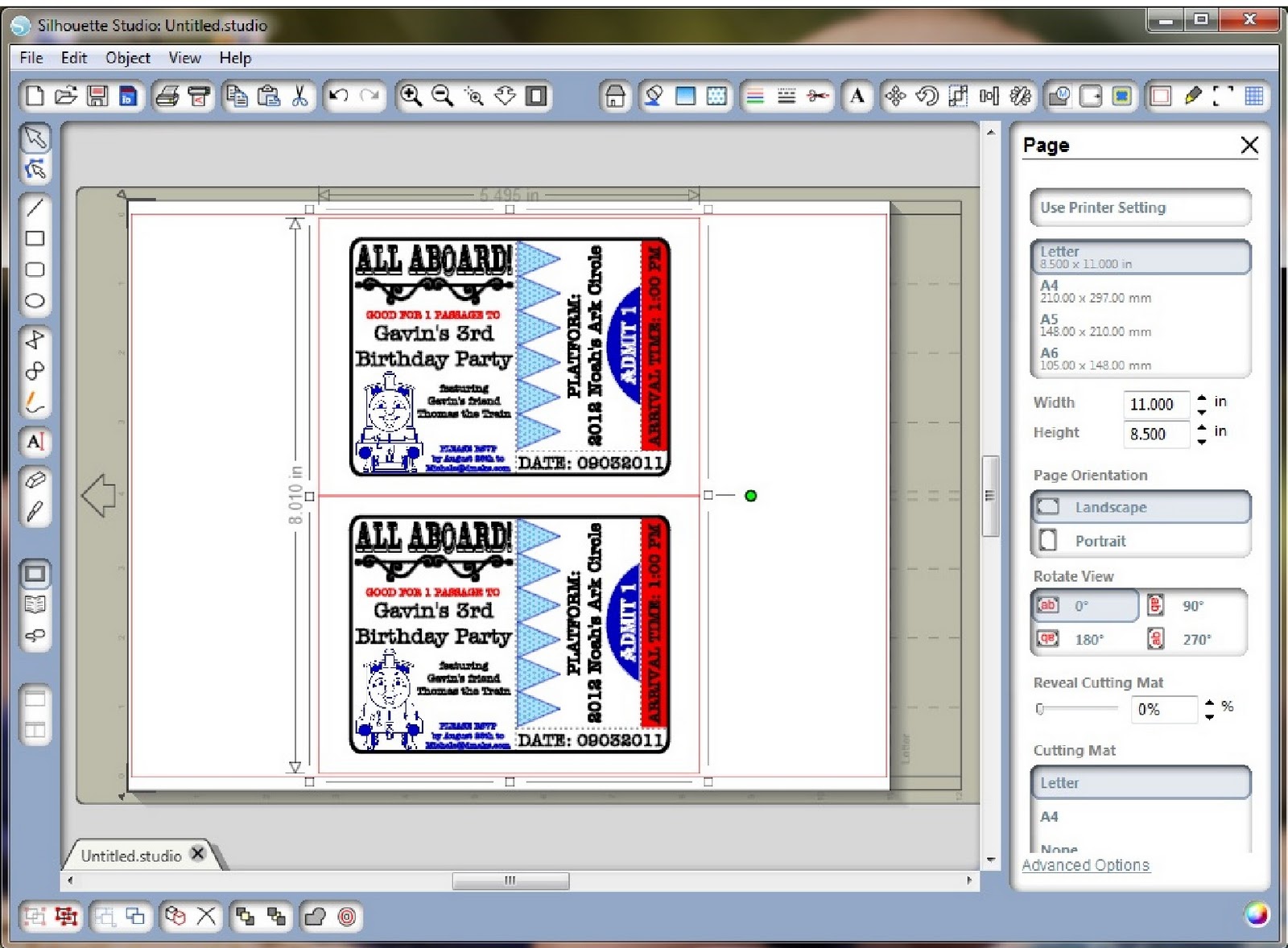
Task: Show the grid settings icon
Action: 1254,97
